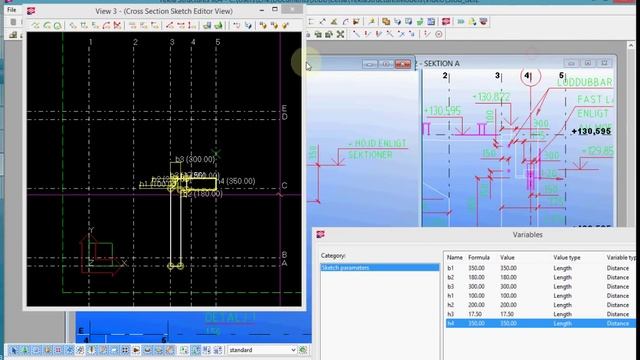Click the orange copy icon in main toolbar
Screen dimensions: 640x360
click(386, 22)
